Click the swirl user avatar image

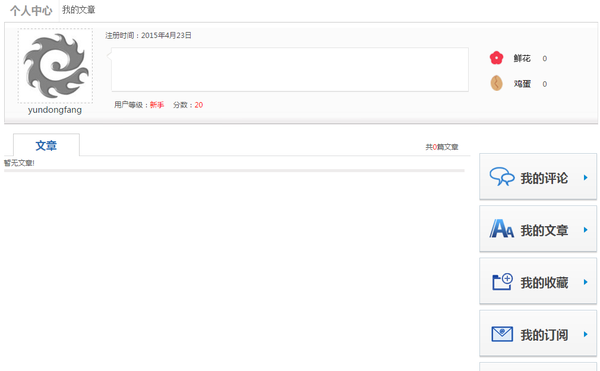click(x=55, y=65)
